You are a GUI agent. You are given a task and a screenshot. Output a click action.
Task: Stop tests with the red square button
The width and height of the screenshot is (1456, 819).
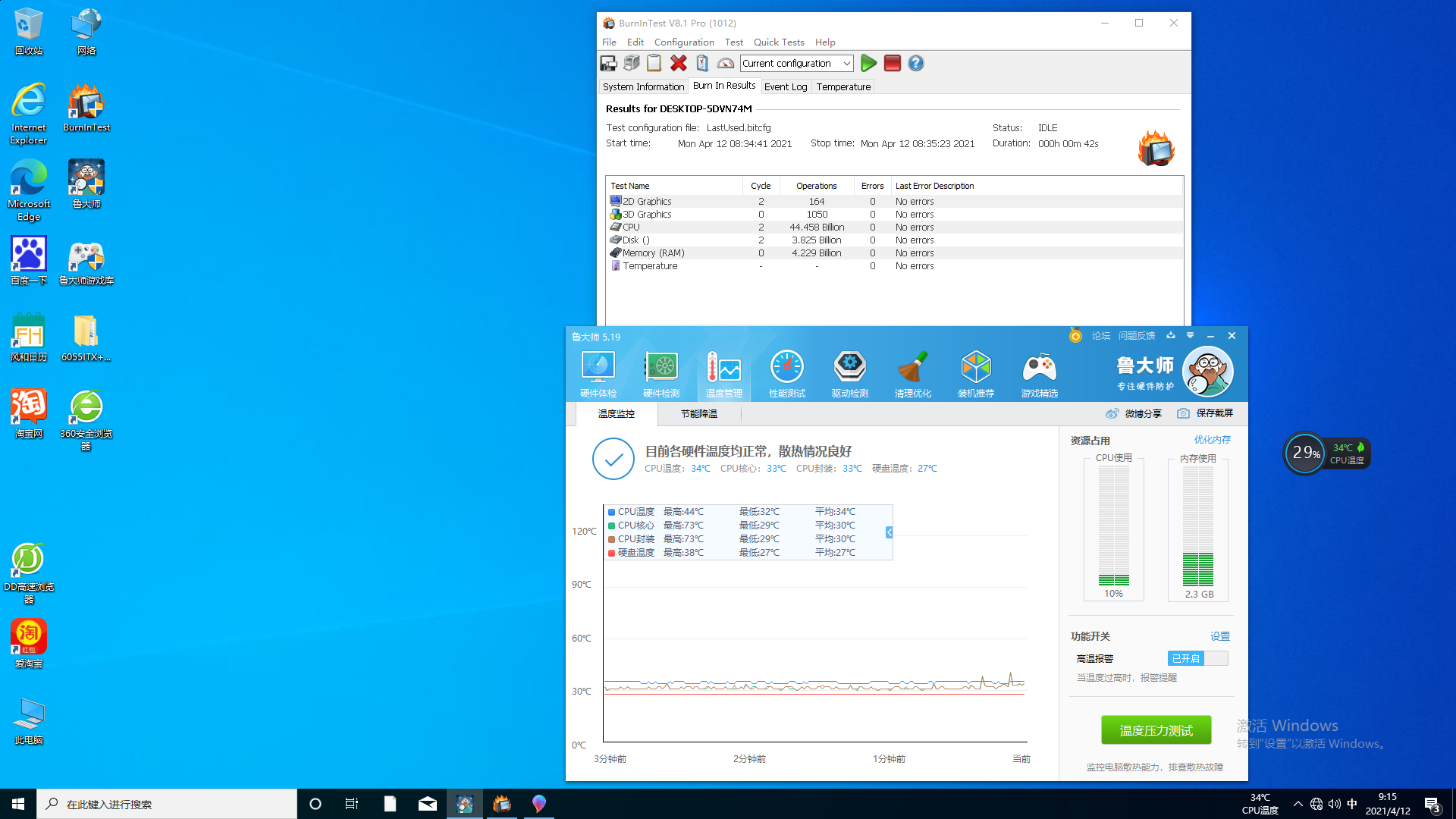pos(893,64)
